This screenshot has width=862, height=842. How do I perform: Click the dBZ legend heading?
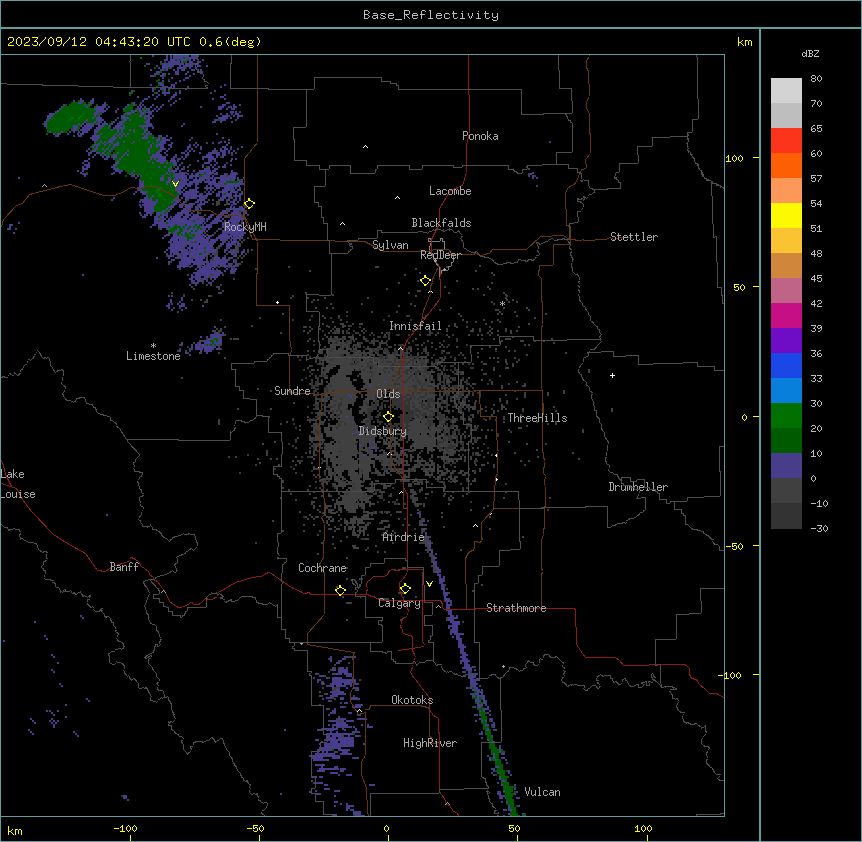coord(810,53)
